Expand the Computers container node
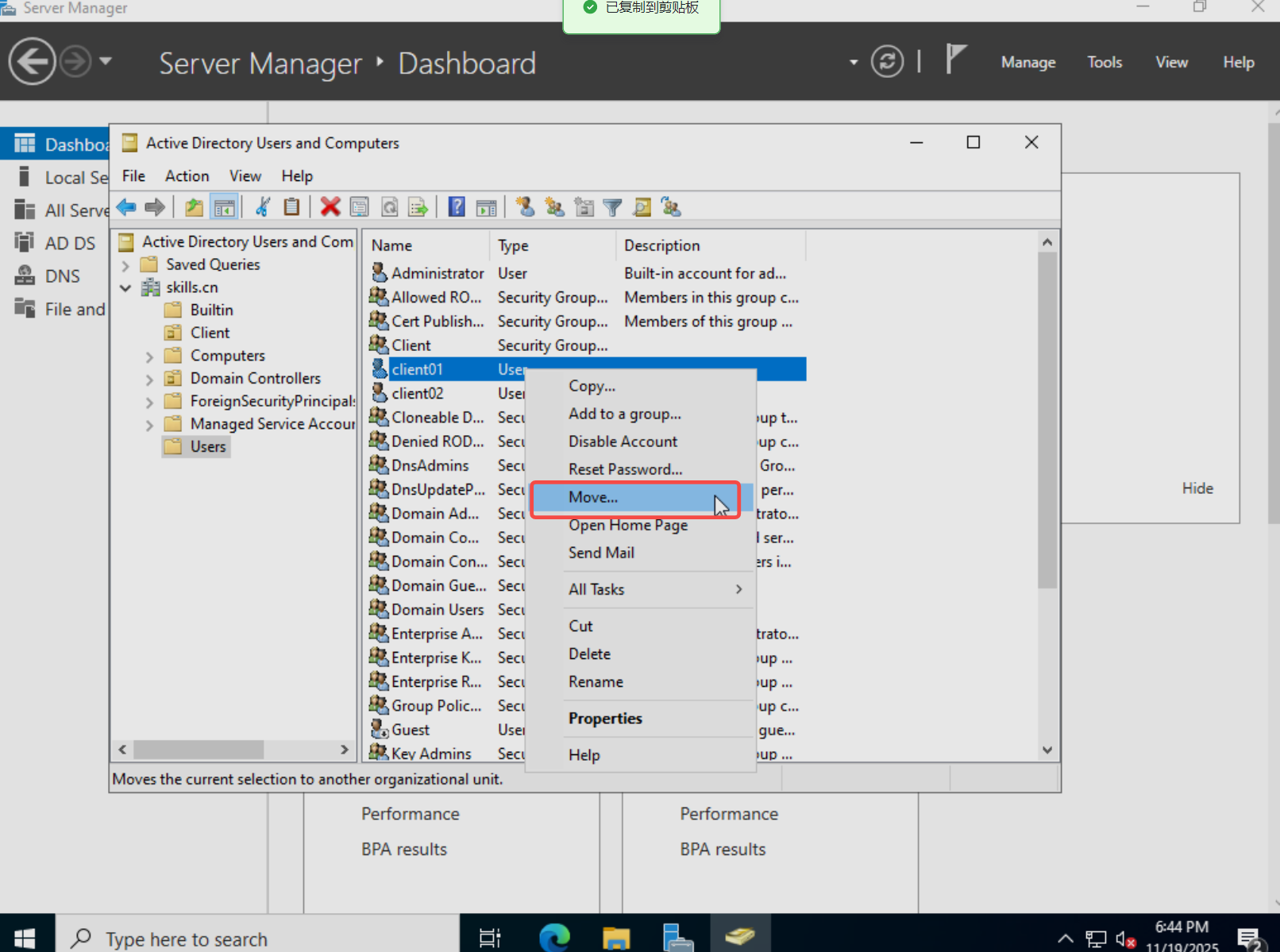Viewport: 1280px width, 952px height. pyautogui.click(x=149, y=357)
